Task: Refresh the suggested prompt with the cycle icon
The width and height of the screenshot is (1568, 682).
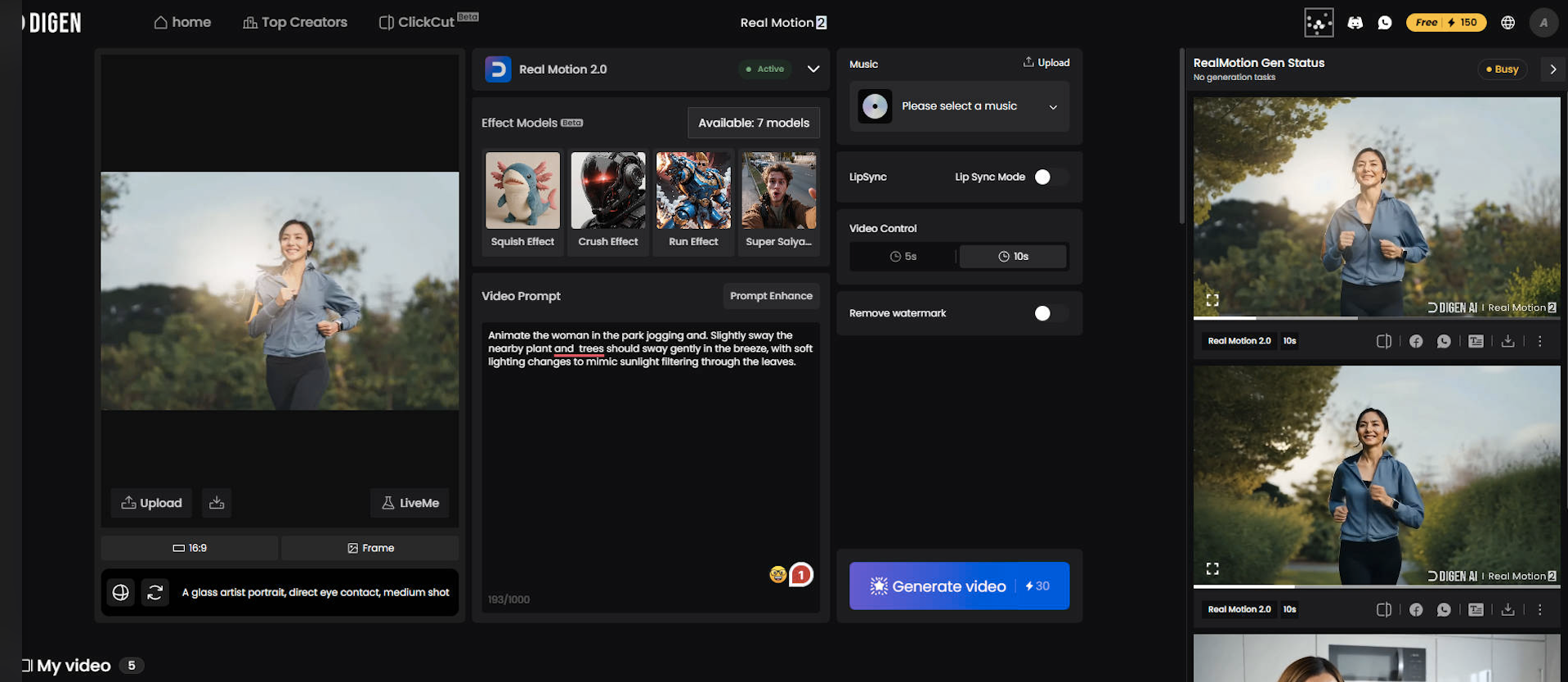Action: point(155,592)
